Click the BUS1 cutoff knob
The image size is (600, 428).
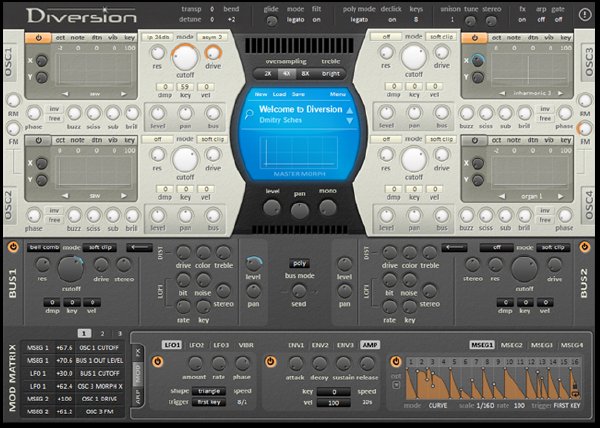point(71,269)
